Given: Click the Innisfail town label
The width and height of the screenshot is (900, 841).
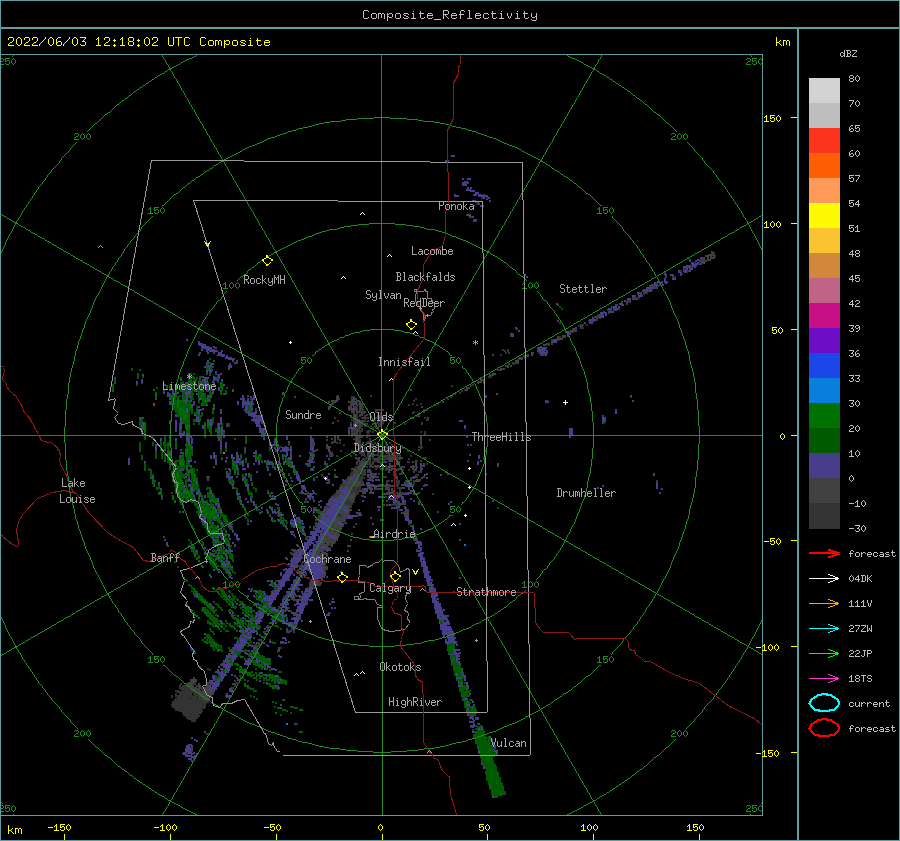Looking at the screenshot, I should coord(404,362).
